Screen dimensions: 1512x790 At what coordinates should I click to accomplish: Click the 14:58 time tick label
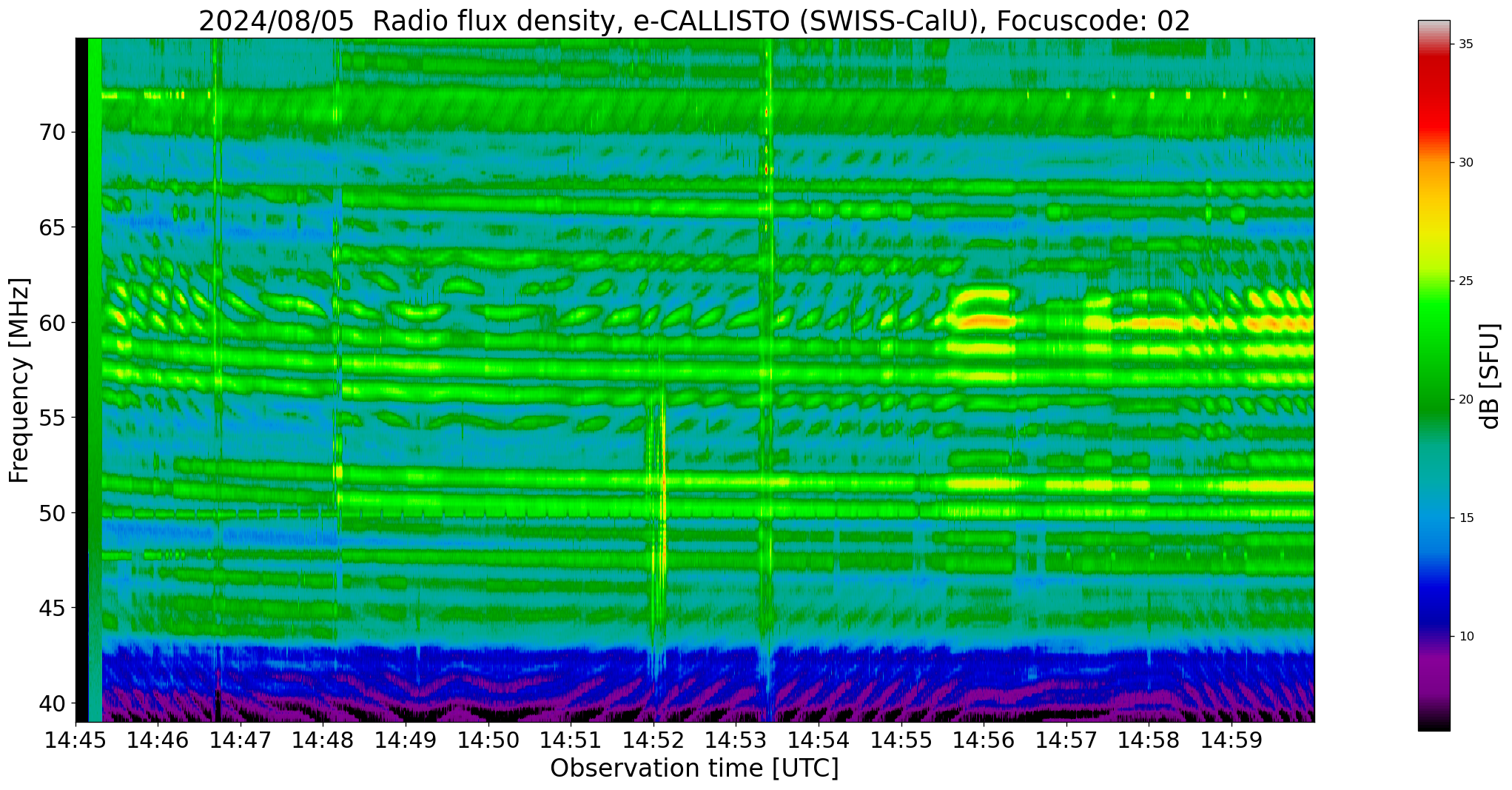coord(1149,740)
